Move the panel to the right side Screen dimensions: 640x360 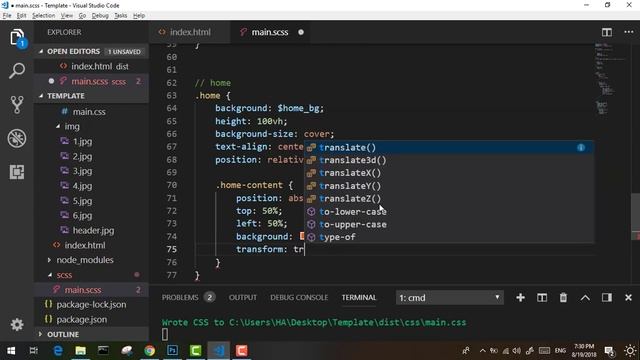point(607,298)
